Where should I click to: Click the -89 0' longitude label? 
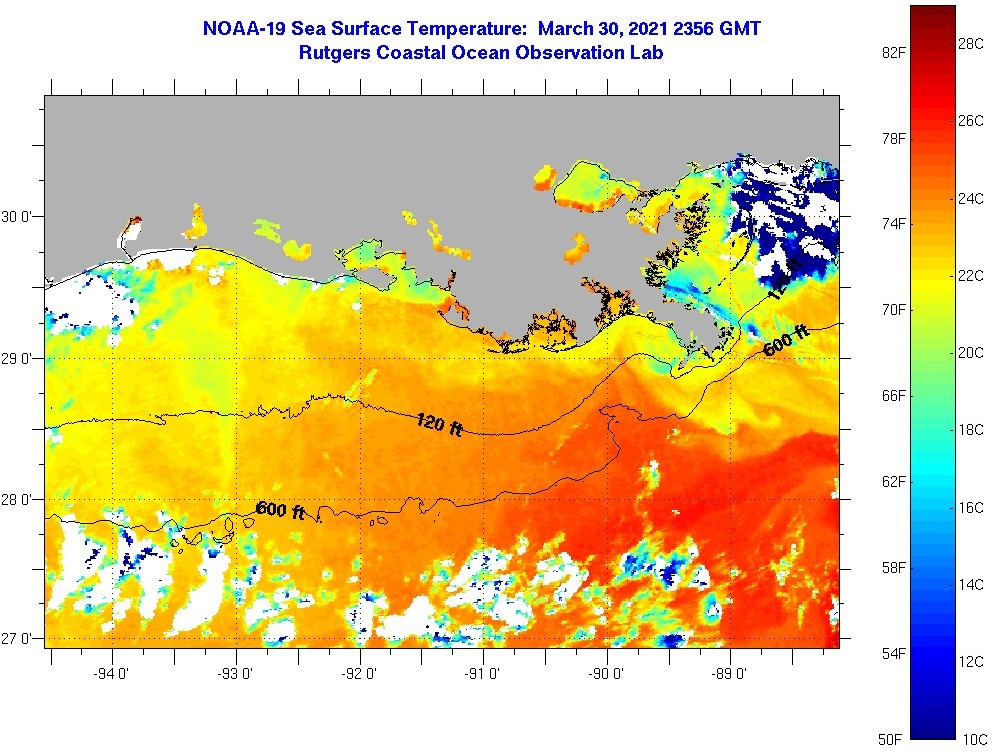(x=729, y=674)
